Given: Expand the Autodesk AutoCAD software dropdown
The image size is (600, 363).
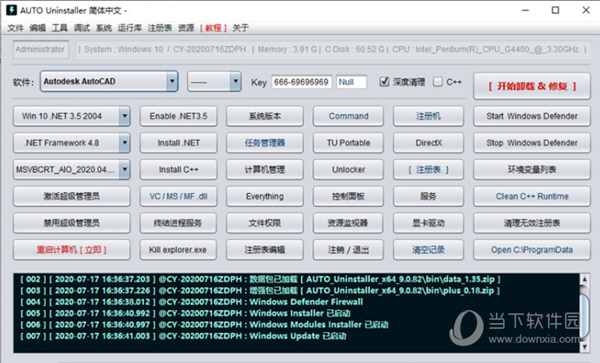Looking at the screenshot, I should click(172, 81).
